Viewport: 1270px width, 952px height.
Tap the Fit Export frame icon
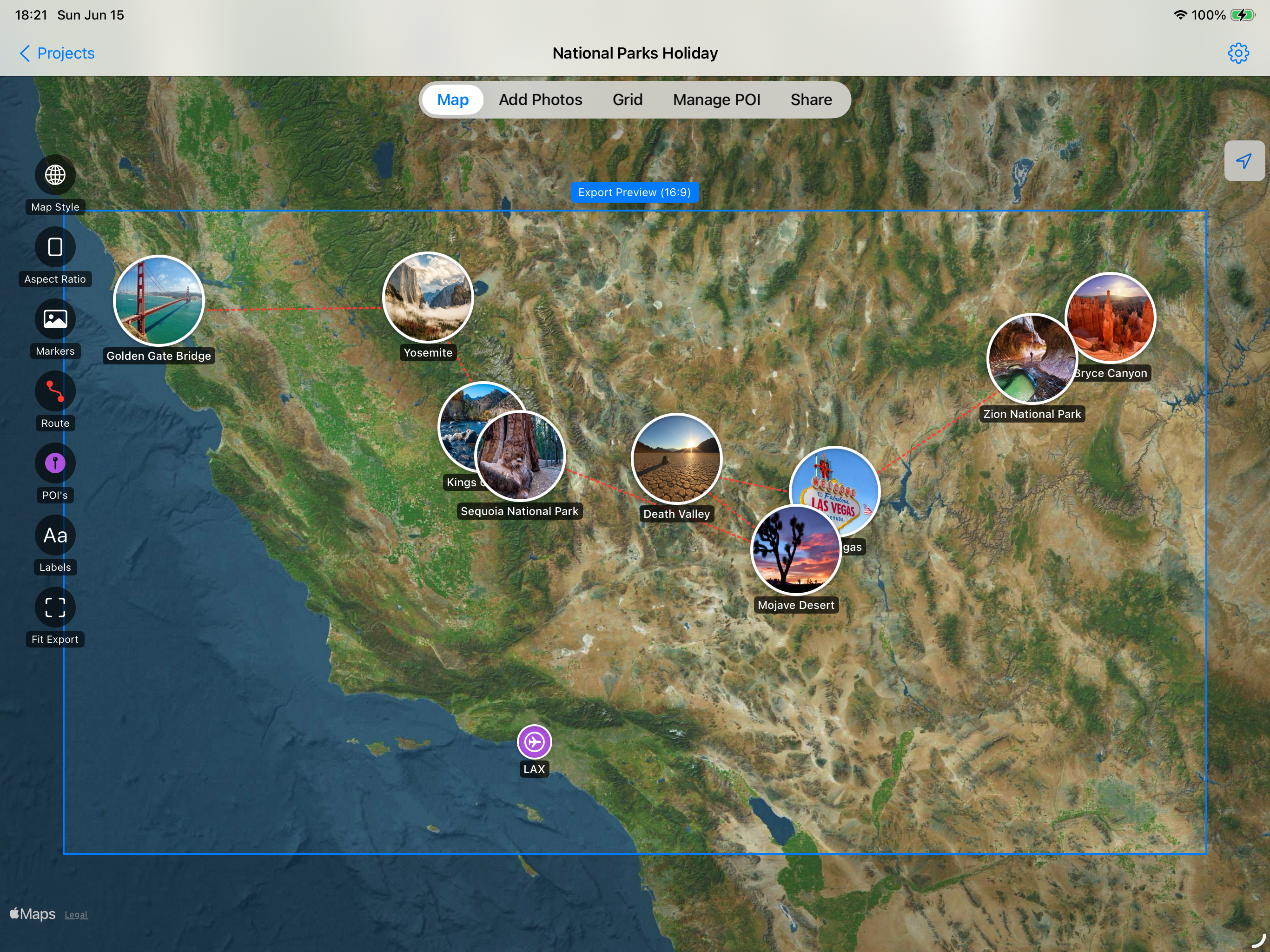pos(55,607)
